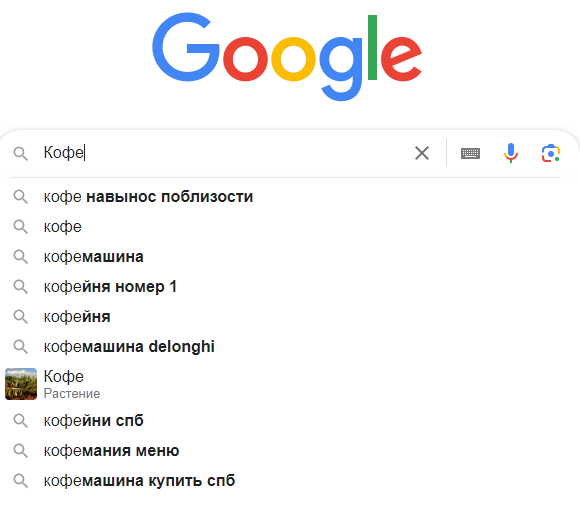The width and height of the screenshot is (580, 508).
Task: Open the on-screen keyboard icon
Action: pyautogui.click(x=470, y=153)
